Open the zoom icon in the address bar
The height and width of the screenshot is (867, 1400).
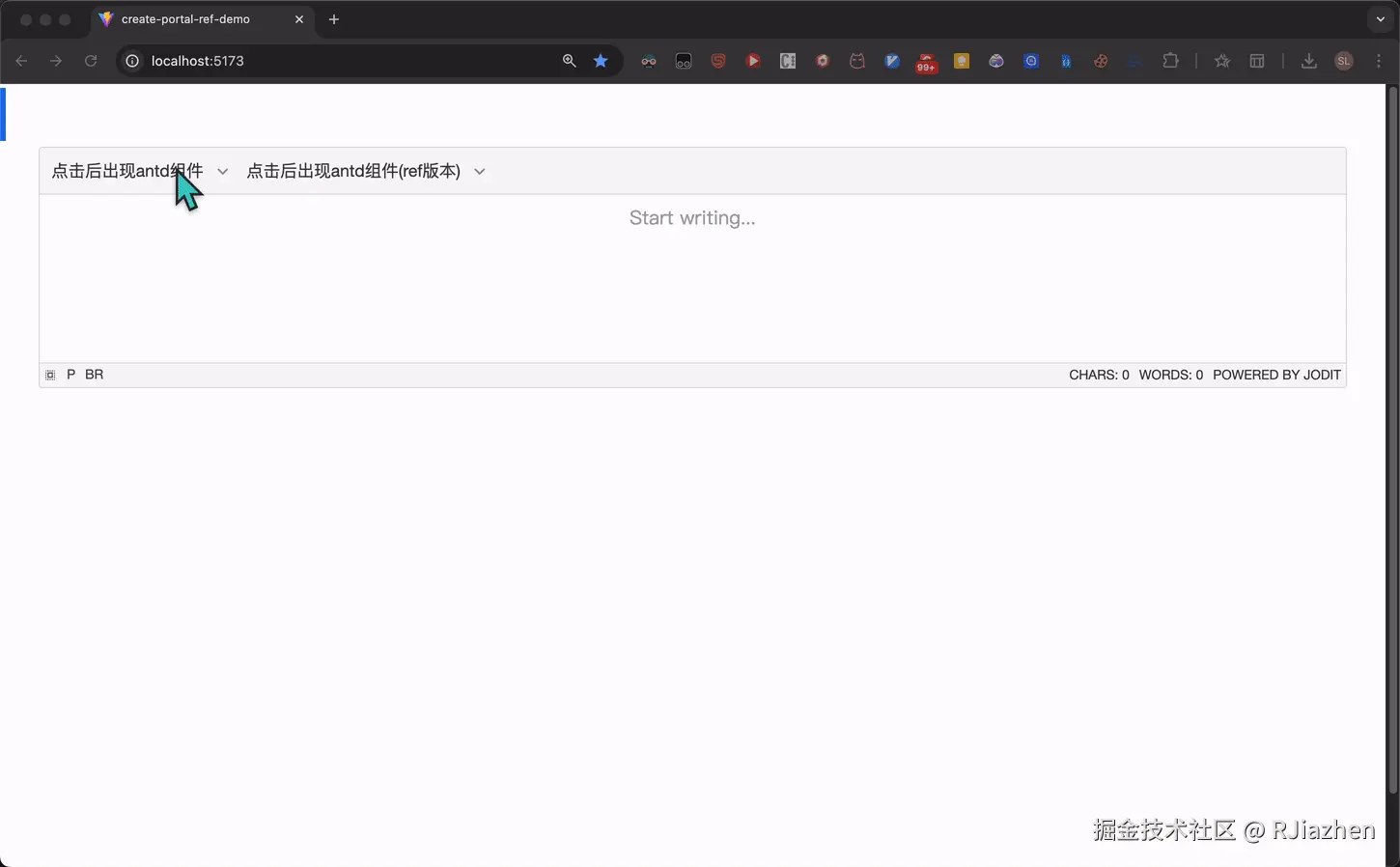click(569, 60)
